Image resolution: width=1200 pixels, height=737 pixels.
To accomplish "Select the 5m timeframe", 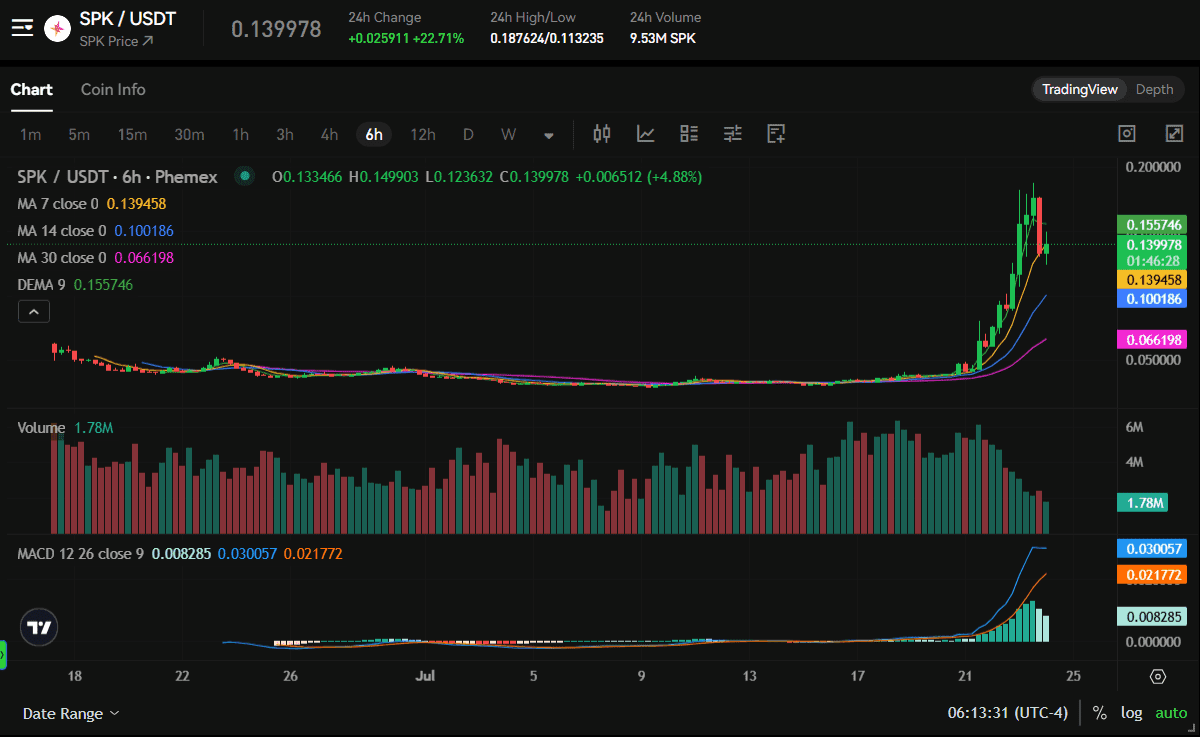I will pos(79,134).
